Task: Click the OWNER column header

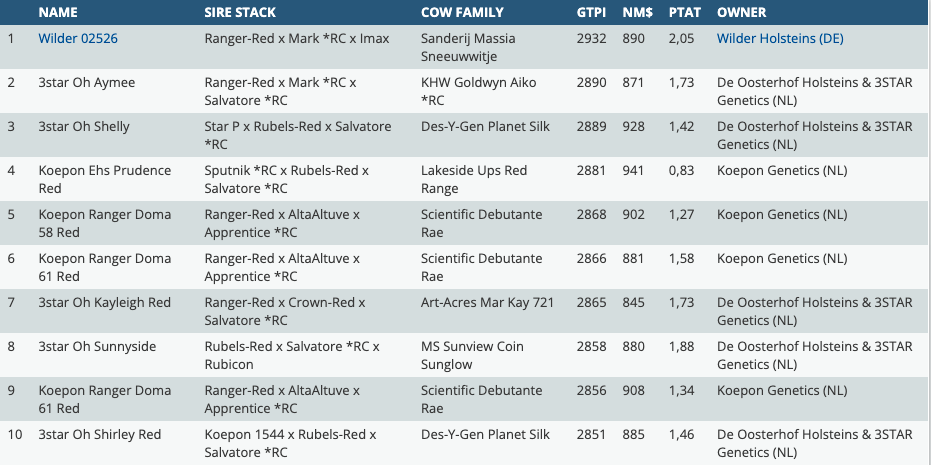Action: [742, 13]
